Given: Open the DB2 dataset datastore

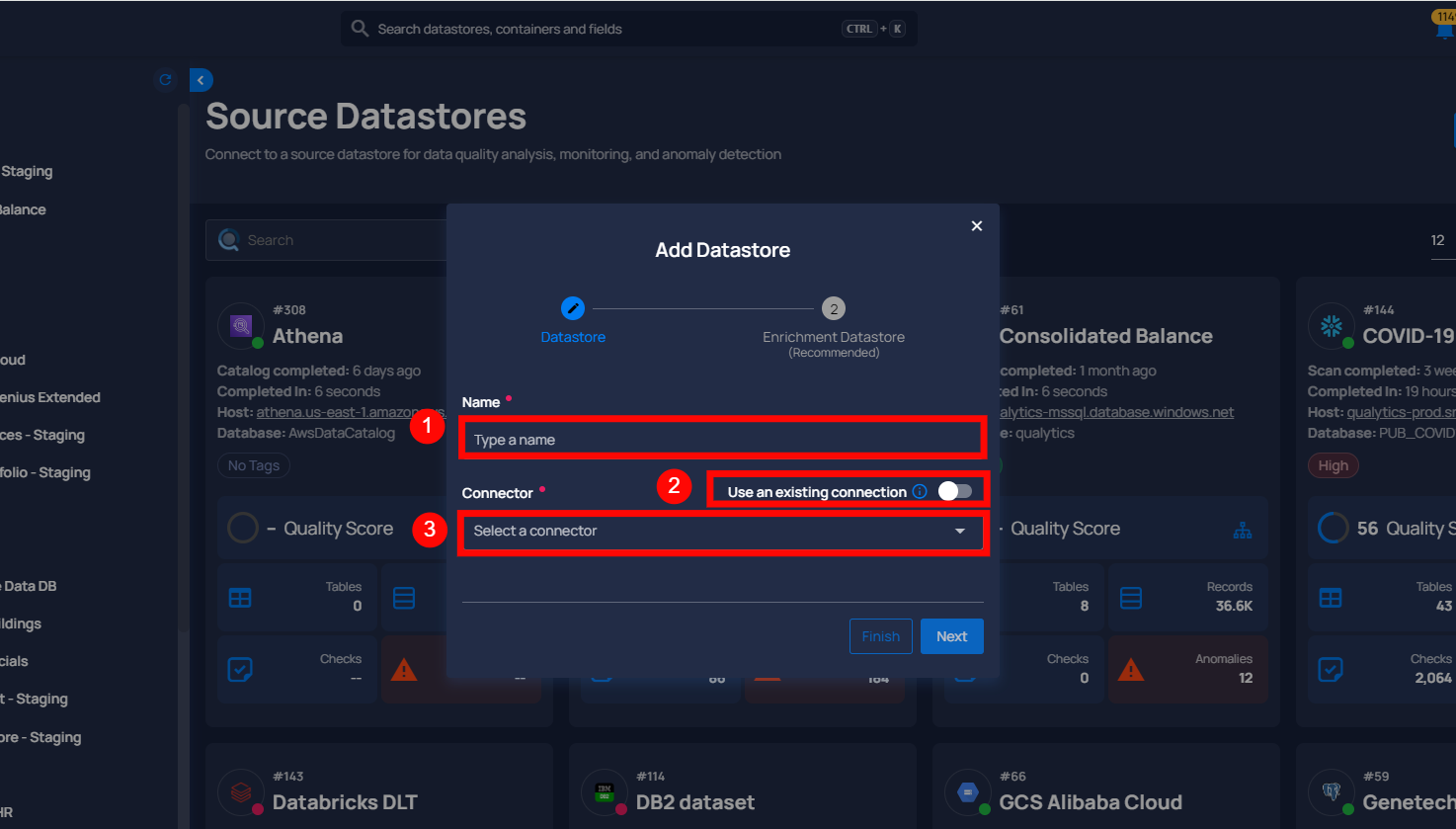Looking at the screenshot, I should (695, 802).
